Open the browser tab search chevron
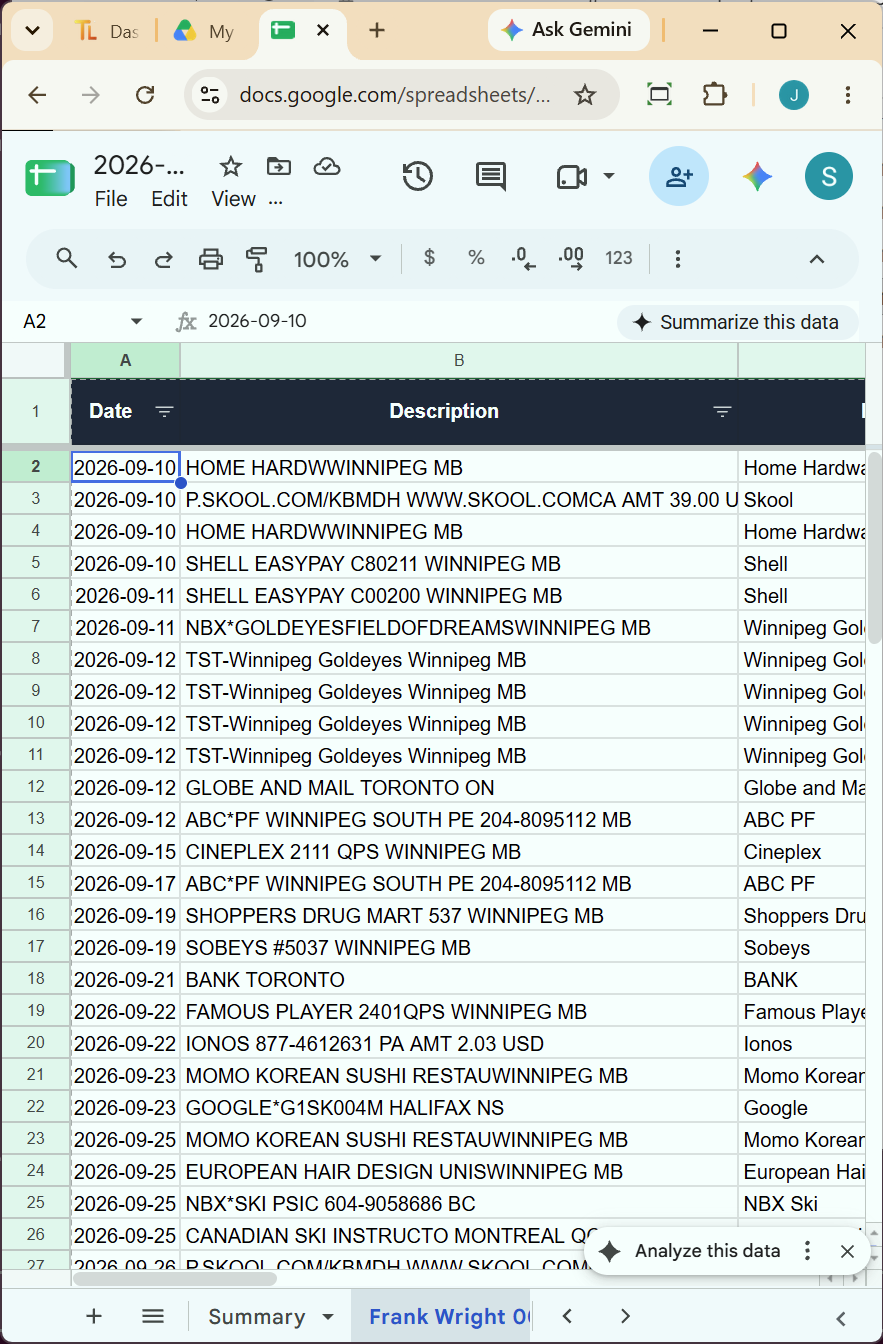This screenshot has width=883, height=1344. tap(32, 31)
